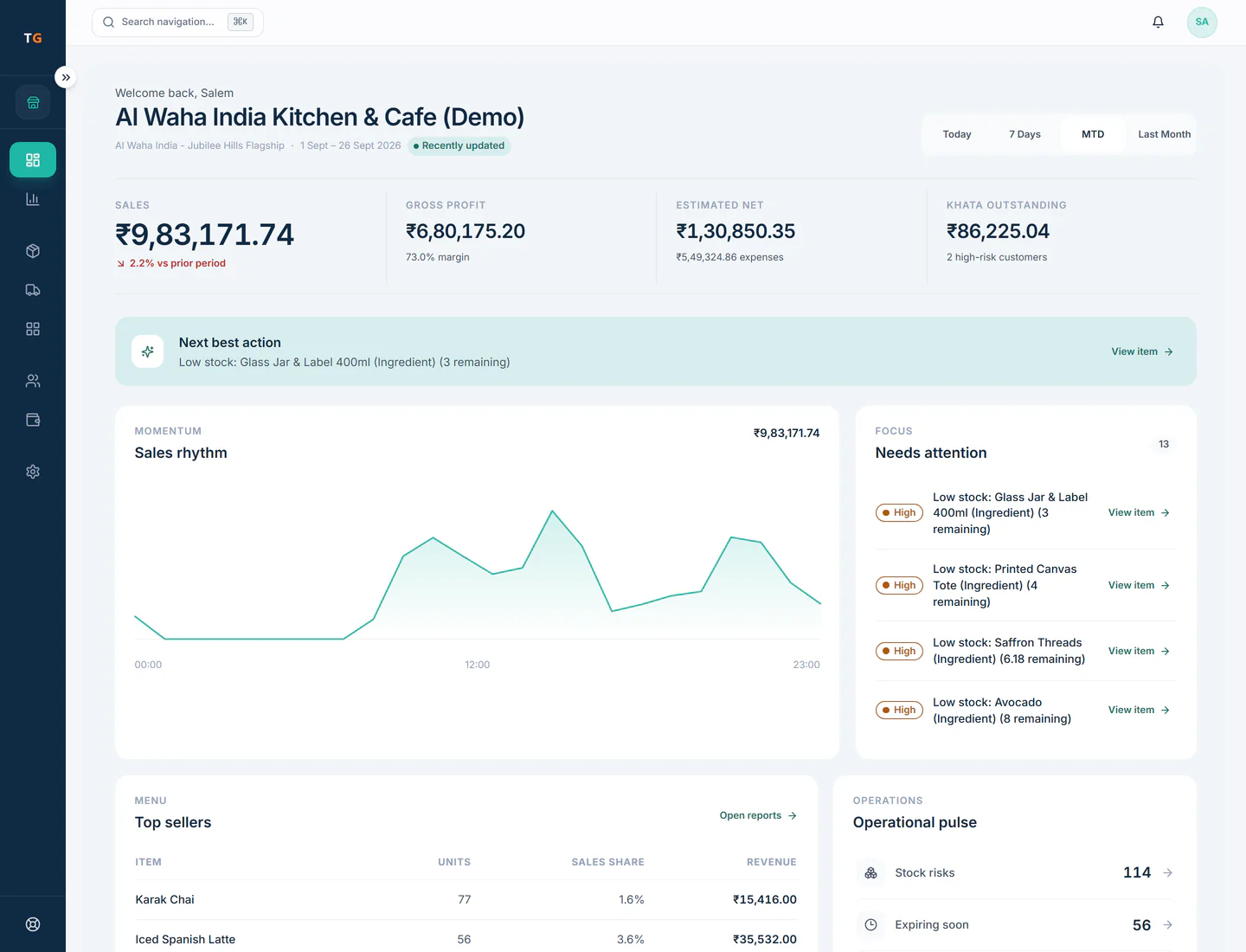The image size is (1246, 952).
Task: View item for Printed Canvas Tote alert
Action: pos(1139,585)
